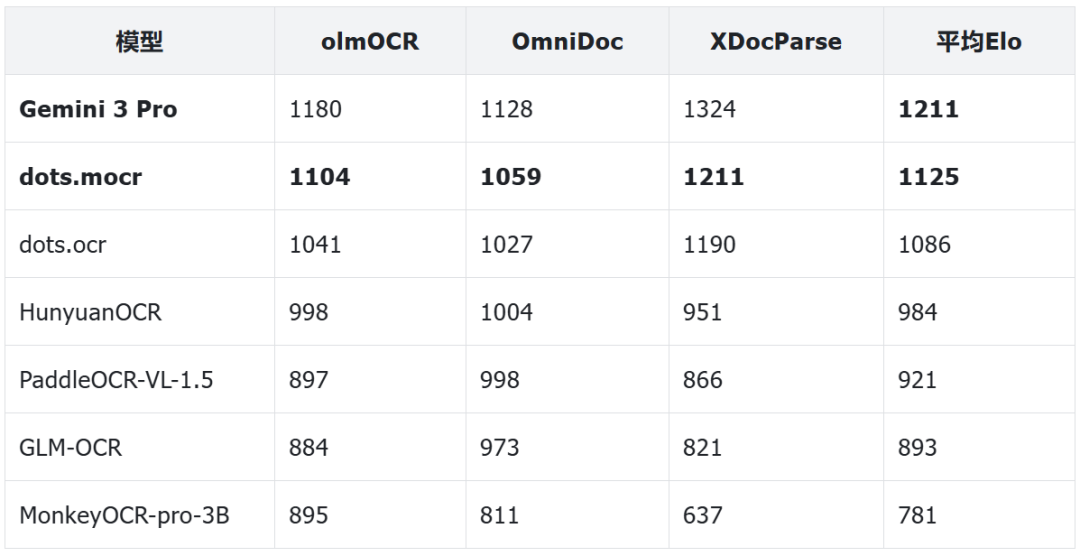Click Gemini 3 Pro's average Elo 1211
This screenshot has height=556, width=1080.
(x=928, y=109)
